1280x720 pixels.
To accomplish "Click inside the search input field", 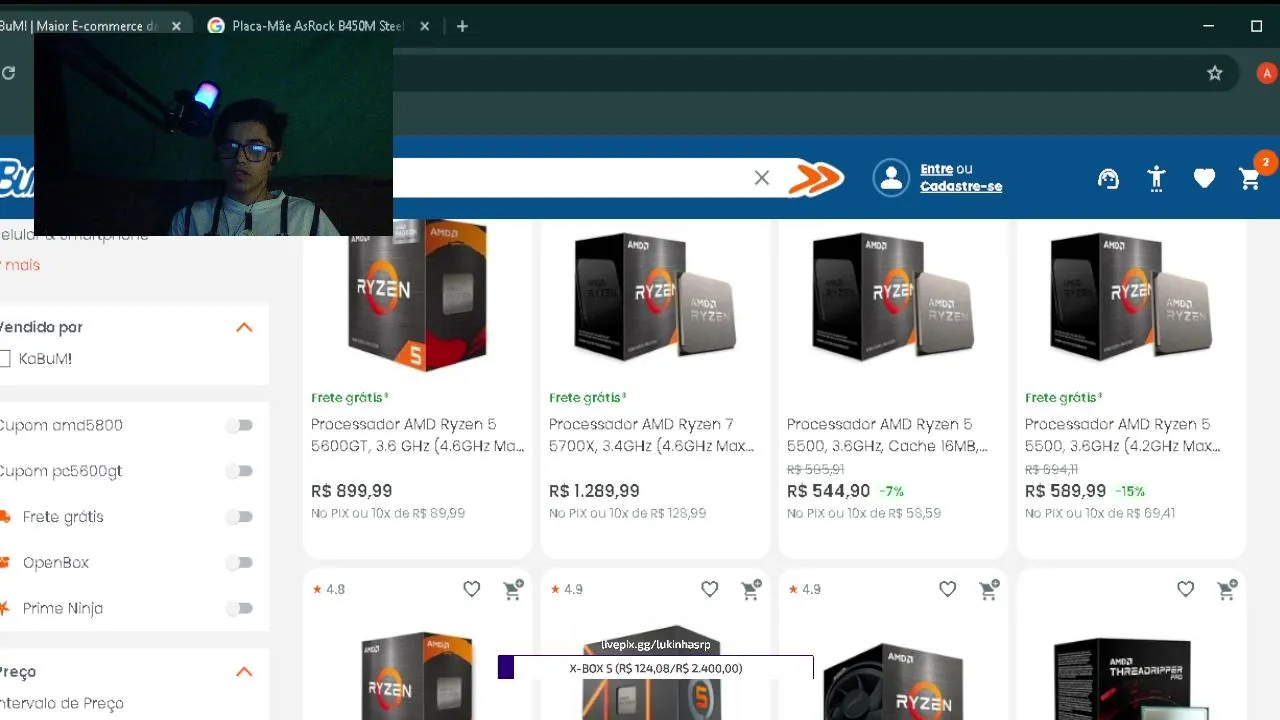I will [x=570, y=178].
